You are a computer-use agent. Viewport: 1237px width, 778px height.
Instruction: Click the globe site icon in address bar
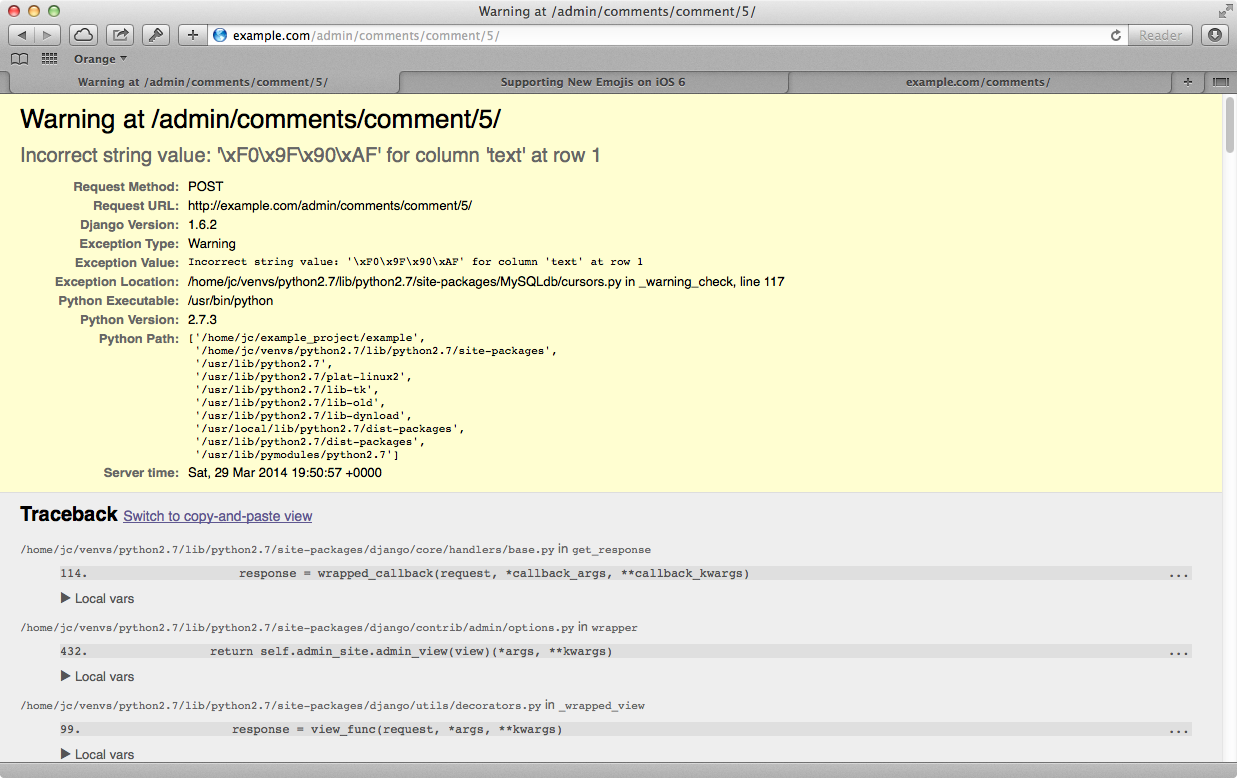tap(221, 35)
